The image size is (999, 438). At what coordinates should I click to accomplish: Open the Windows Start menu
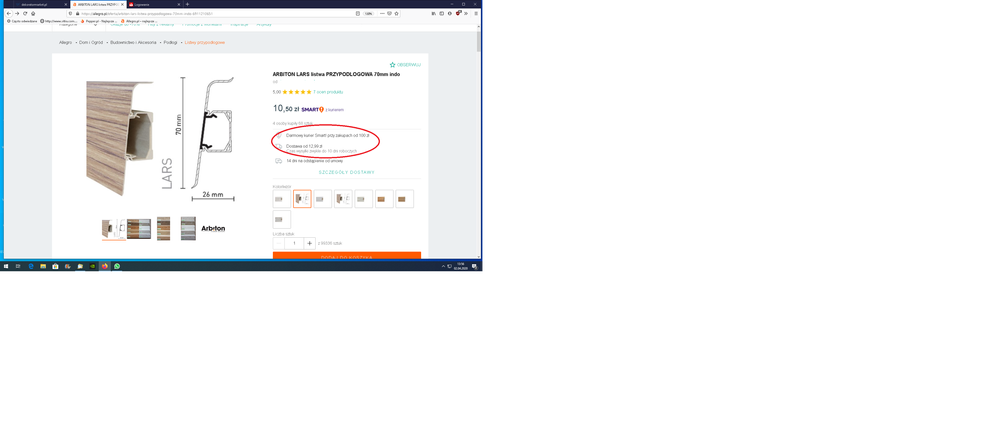pos(6,266)
